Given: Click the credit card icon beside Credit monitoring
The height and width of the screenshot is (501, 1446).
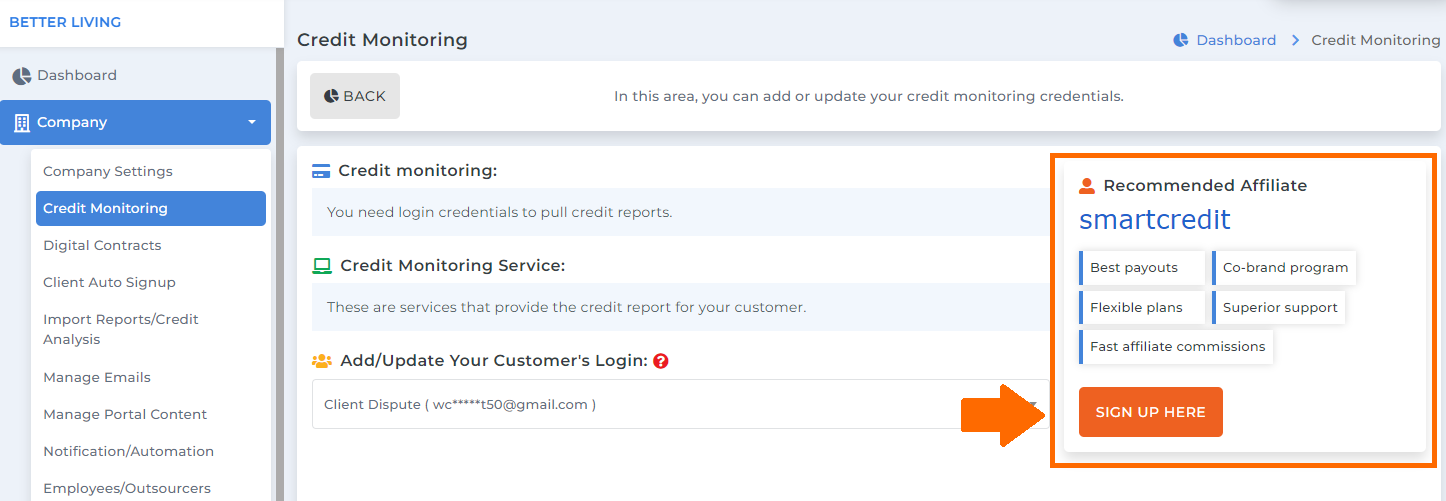Looking at the screenshot, I should click(321, 171).
